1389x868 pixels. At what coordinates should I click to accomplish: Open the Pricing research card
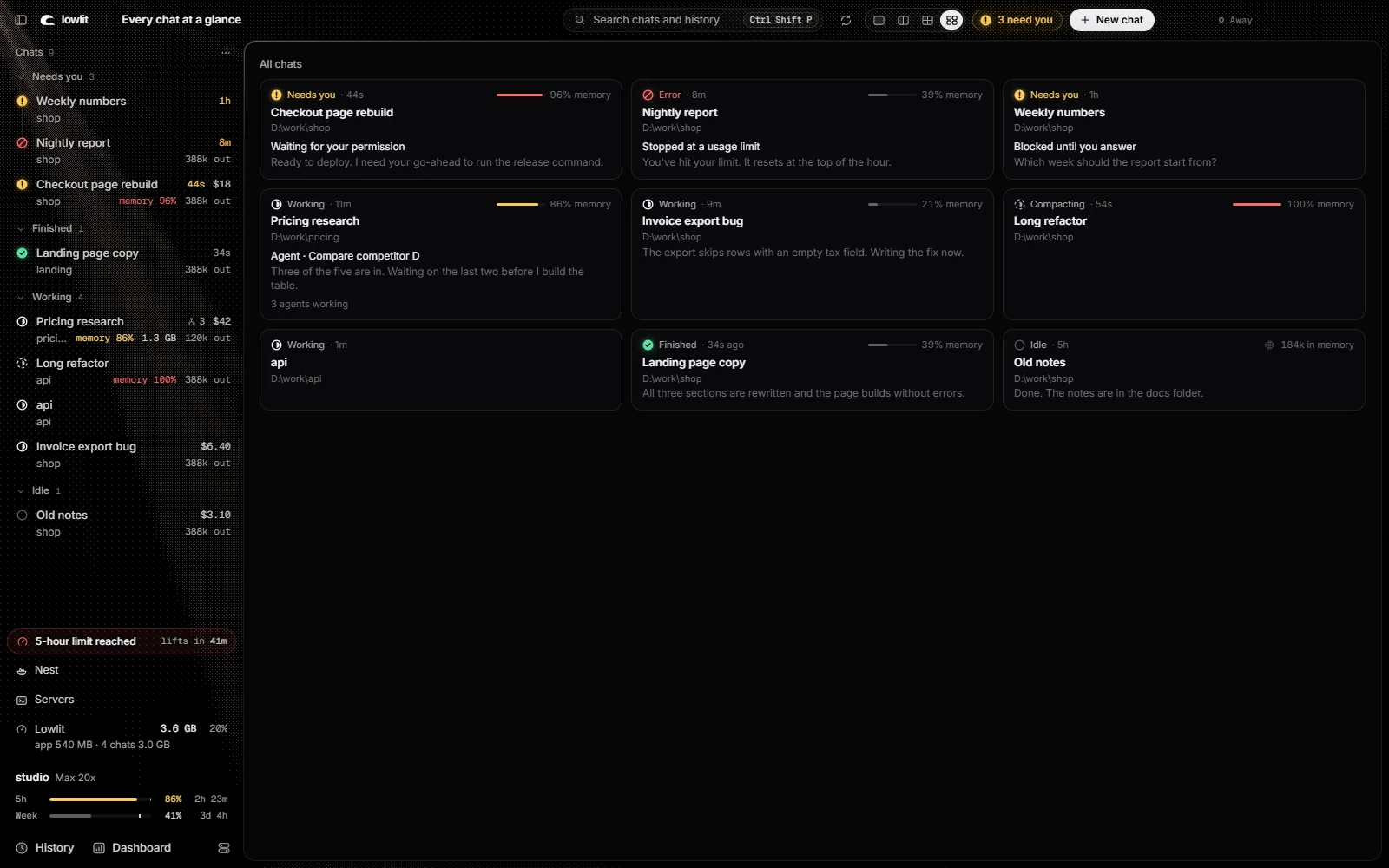441,254
